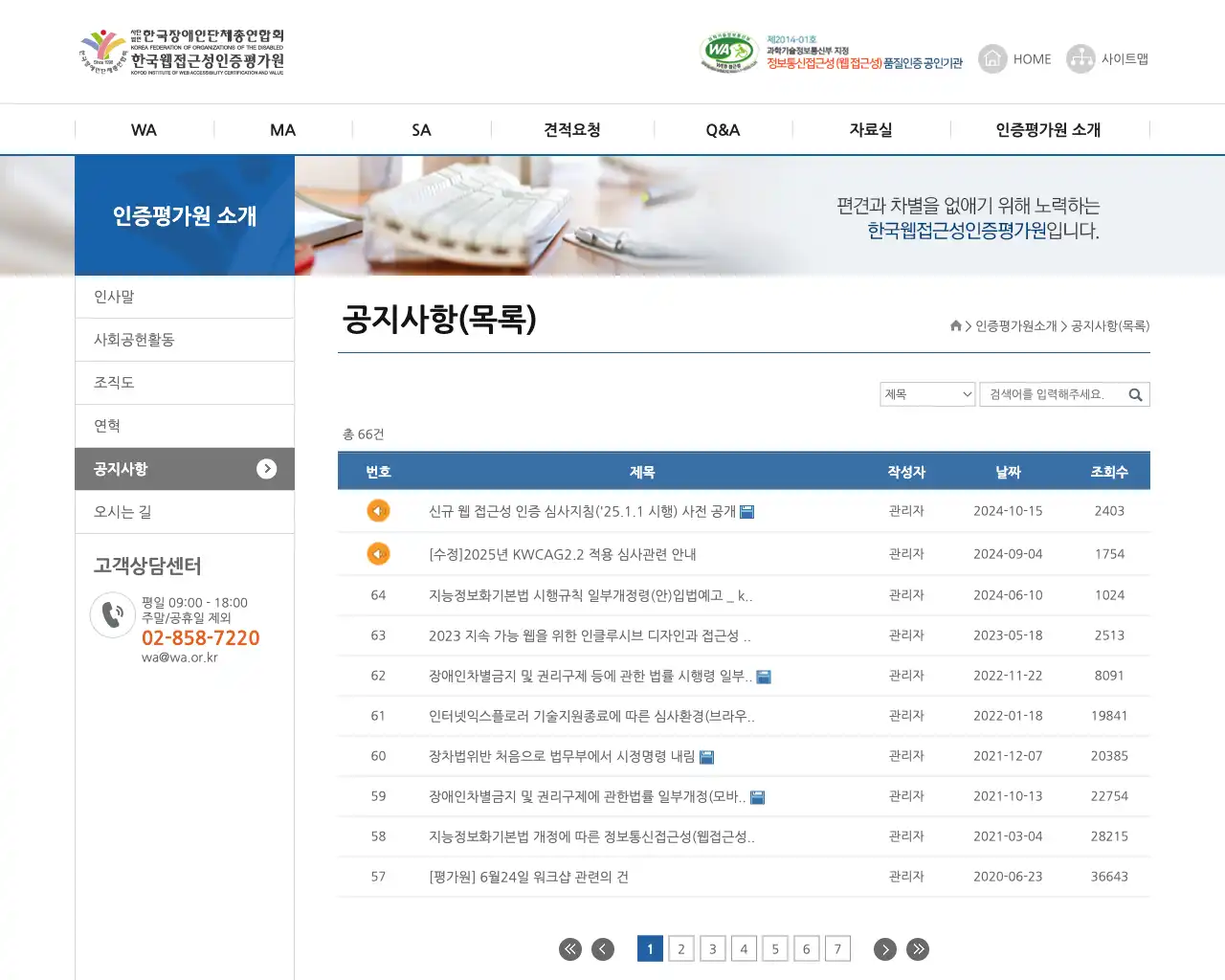Viewport: 1225px width, 980px height.
Task: Open the MA main menu
Action: 282,130
